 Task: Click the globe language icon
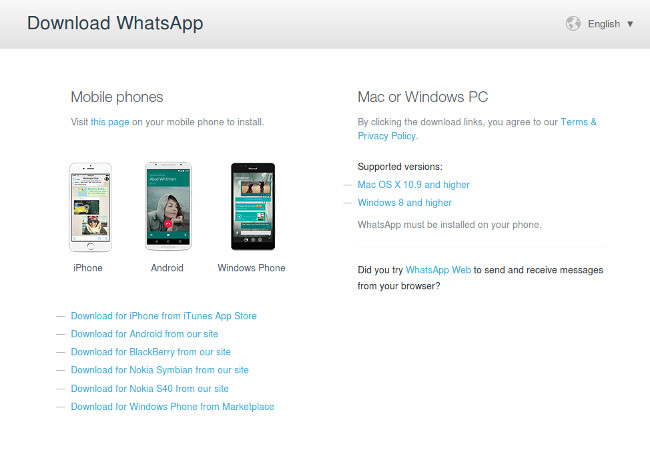tap(573, 24)
